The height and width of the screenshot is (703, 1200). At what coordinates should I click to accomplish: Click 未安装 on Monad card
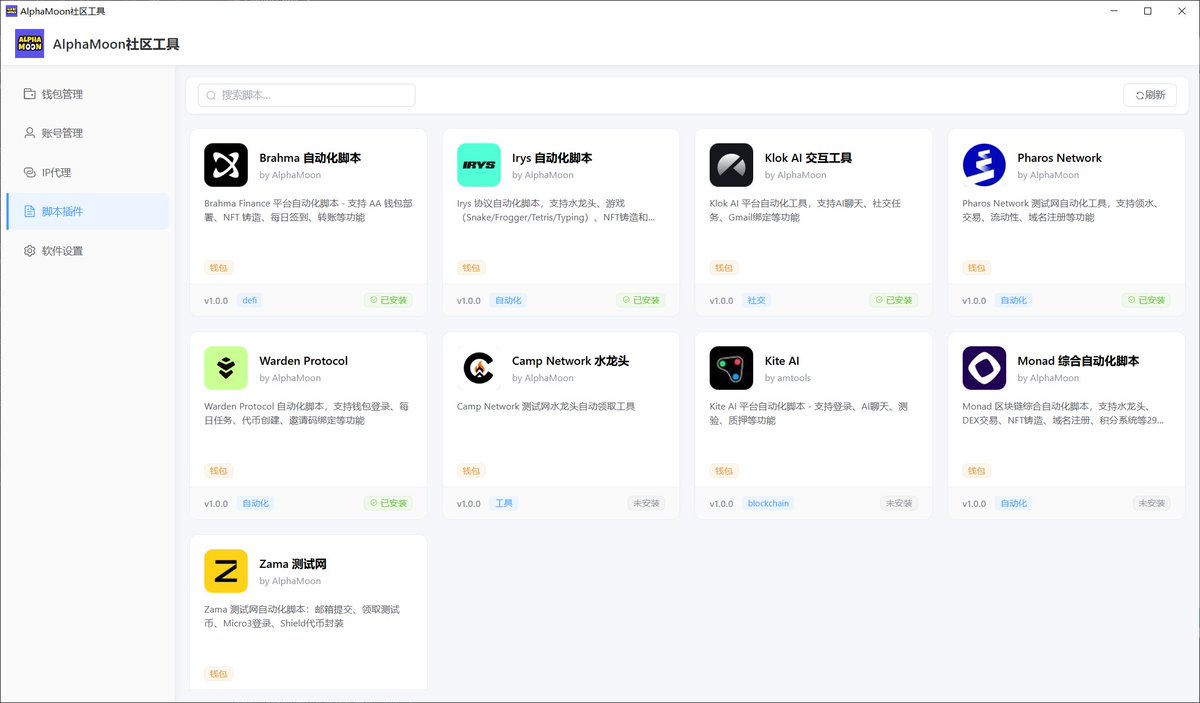click(x=1152, y=503)
